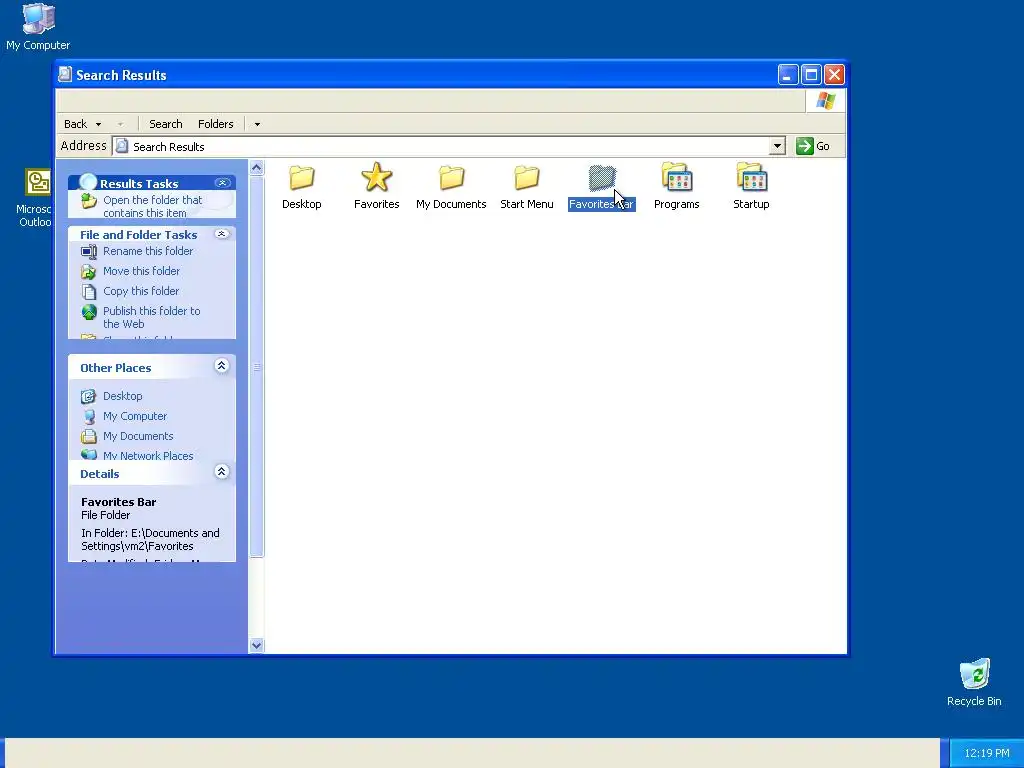The image size is (1024, 768).
Task: Click Publish this folder to the Web
Action: pos(152,317)
